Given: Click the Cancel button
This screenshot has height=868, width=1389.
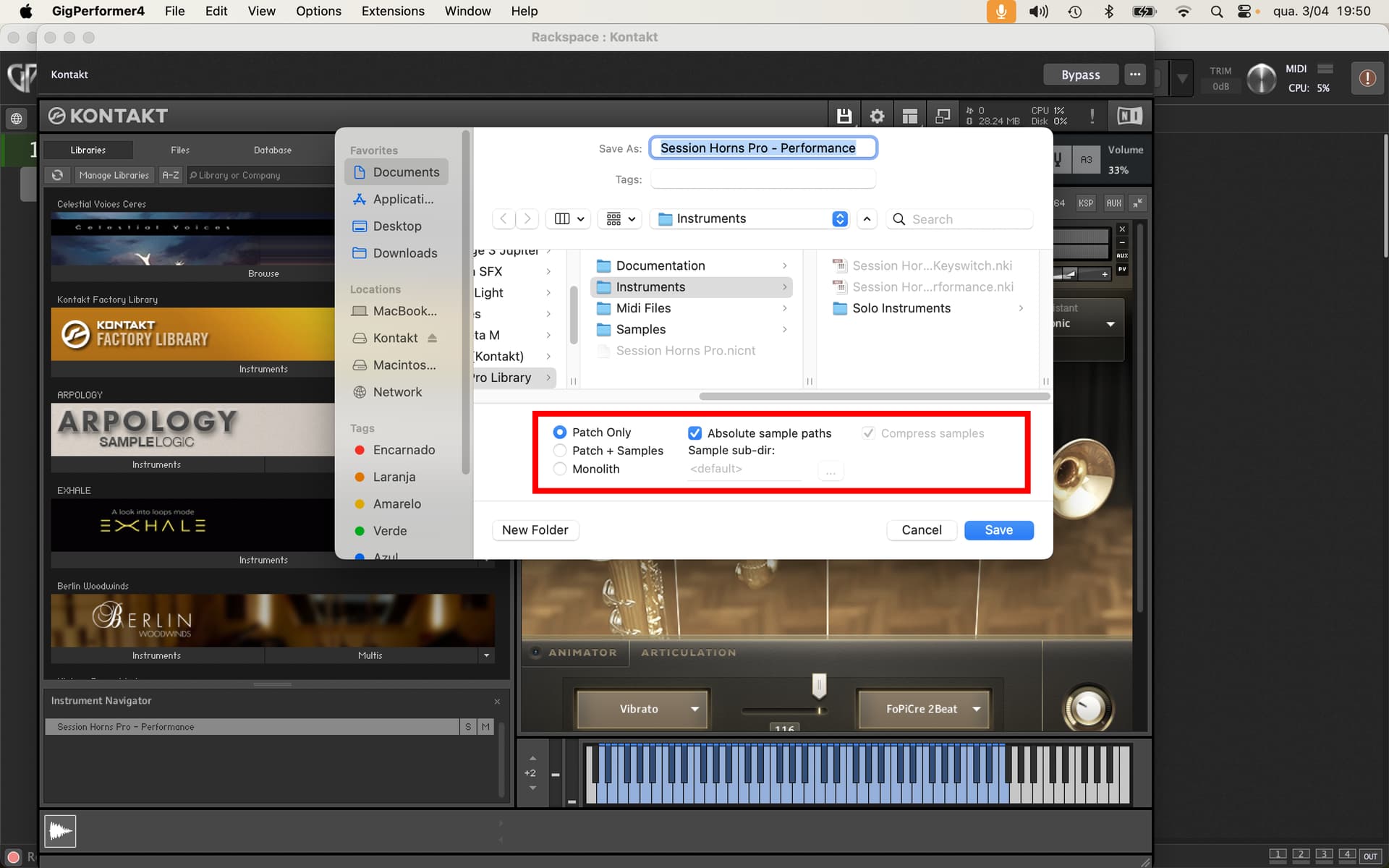Looking at the screenshot, I should (921, 530).
